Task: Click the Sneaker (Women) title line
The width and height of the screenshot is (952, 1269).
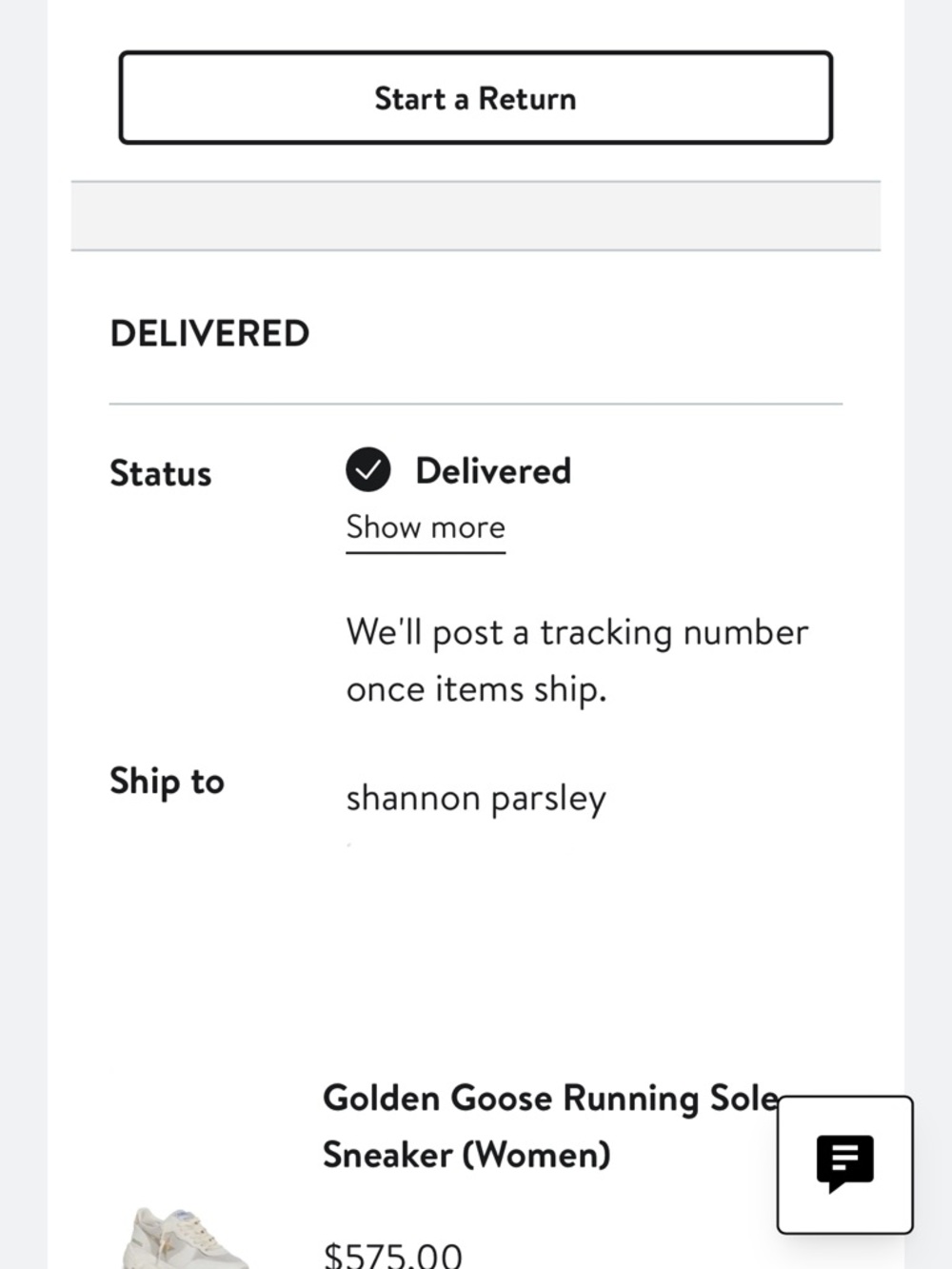Action: click(466, 1155)
